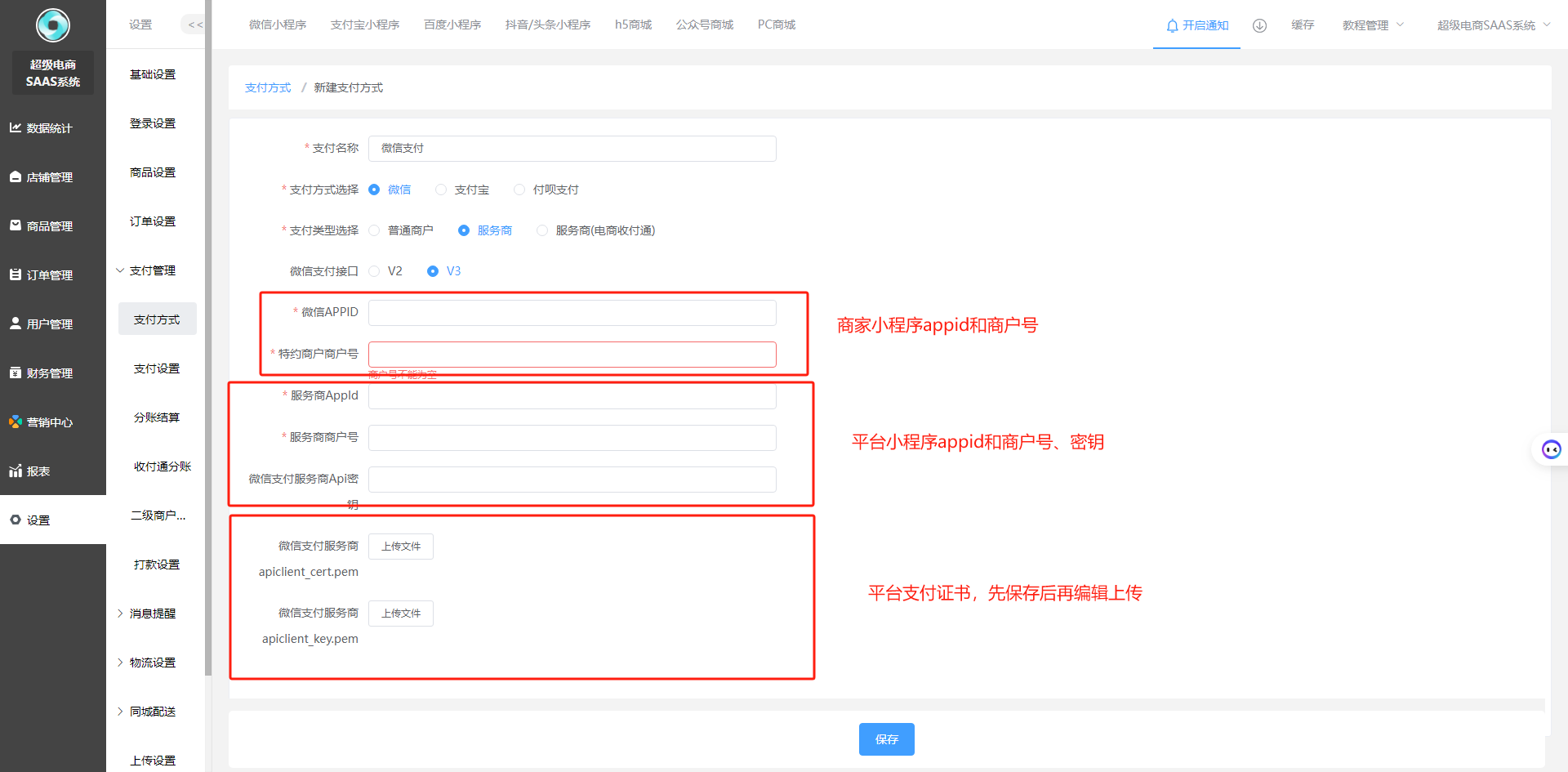Viewport: 1568px width, 772px height.
Task: Click the 数据统计 chart icon in sidebar
Action: [x=16, y=127]
